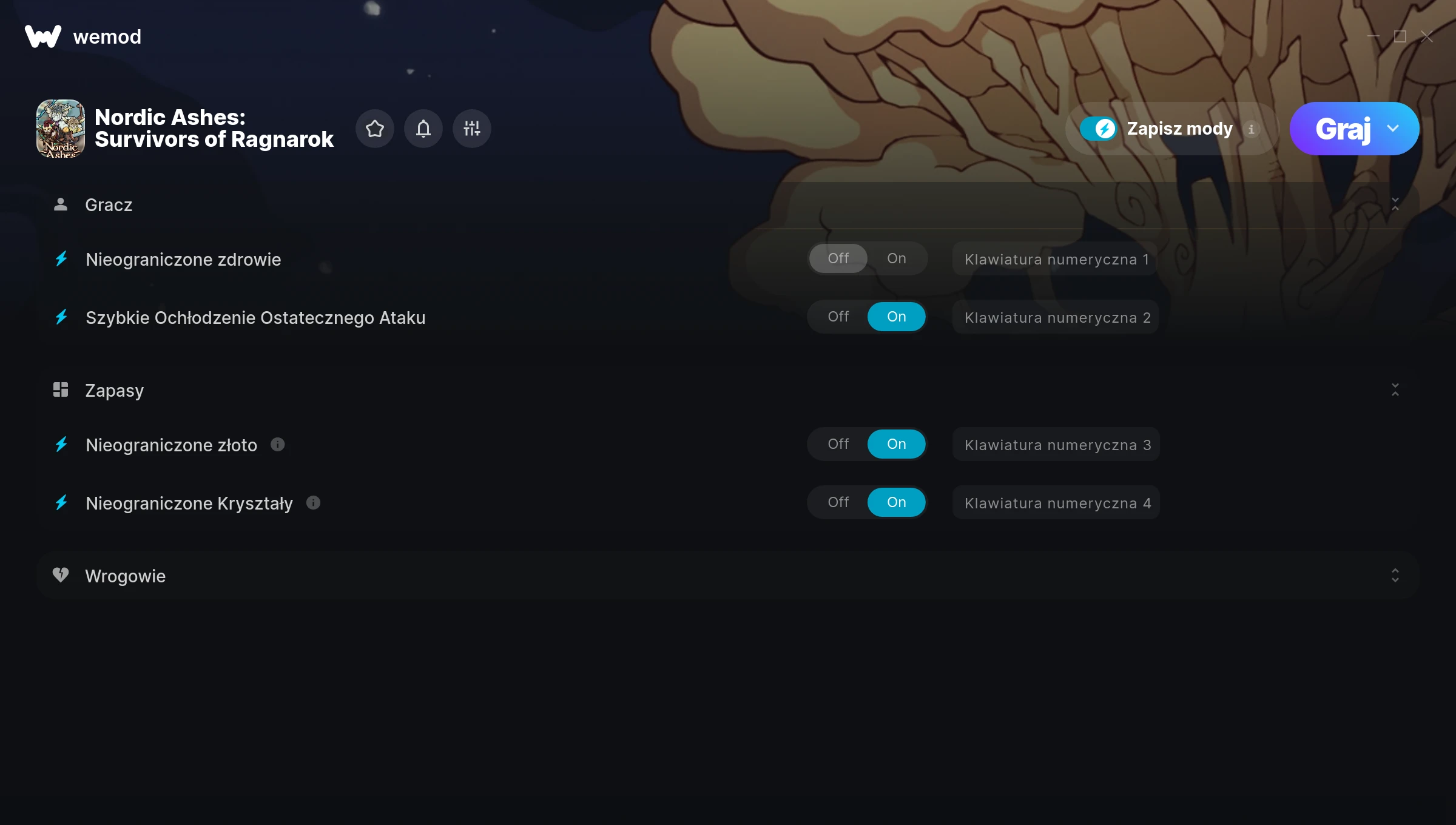
Task: Click info icon beside Zapisz mody
Action: coord(1251,129)
